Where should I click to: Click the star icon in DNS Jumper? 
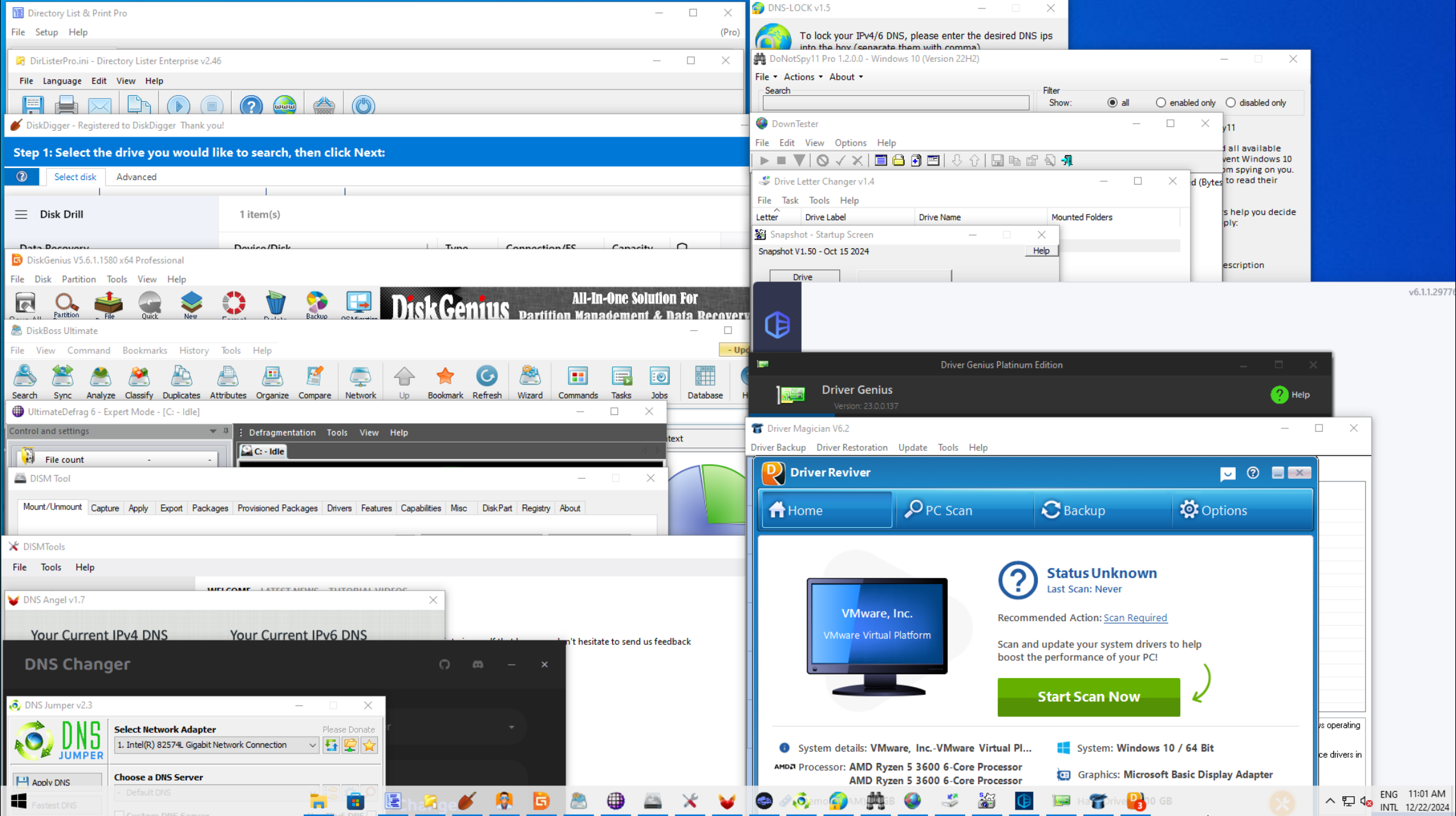(370, 745)
